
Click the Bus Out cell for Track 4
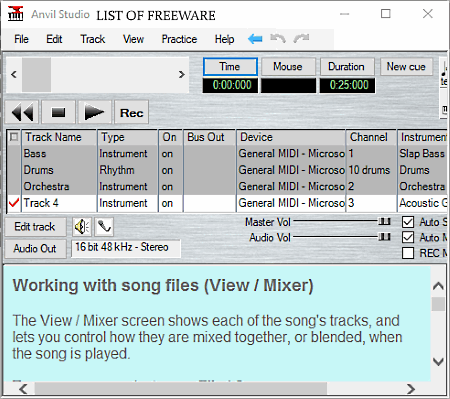[x=209, y=203]
